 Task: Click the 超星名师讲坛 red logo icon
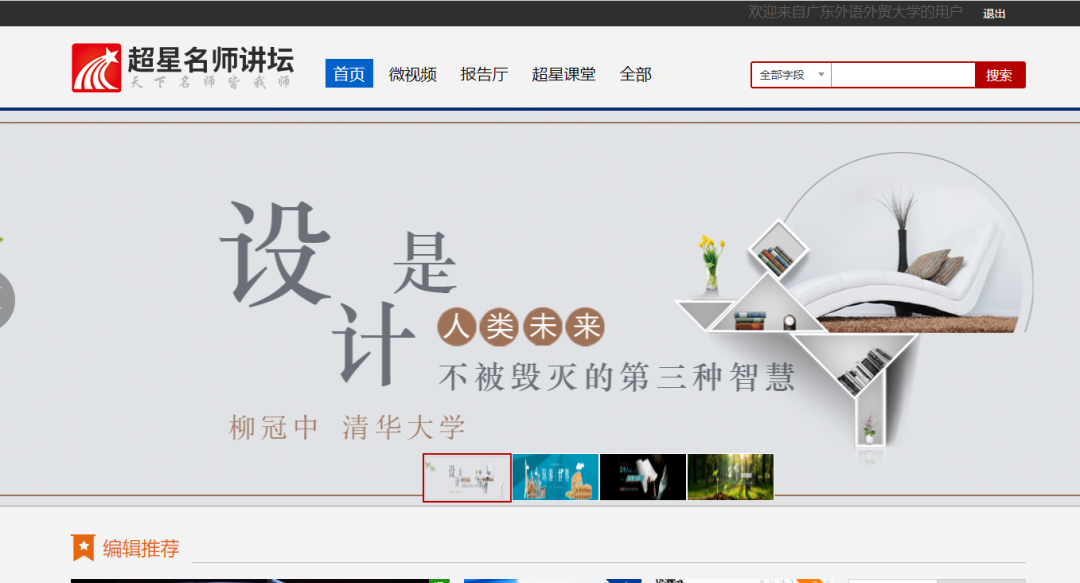pyautogui.click(x=96, y=68)
